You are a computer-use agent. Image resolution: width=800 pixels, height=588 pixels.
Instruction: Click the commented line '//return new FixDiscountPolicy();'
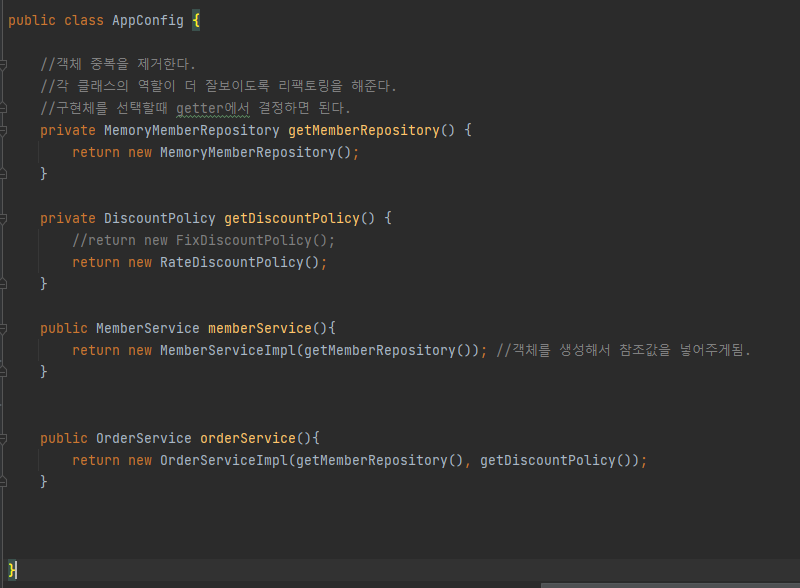click(x=204, y=240)
